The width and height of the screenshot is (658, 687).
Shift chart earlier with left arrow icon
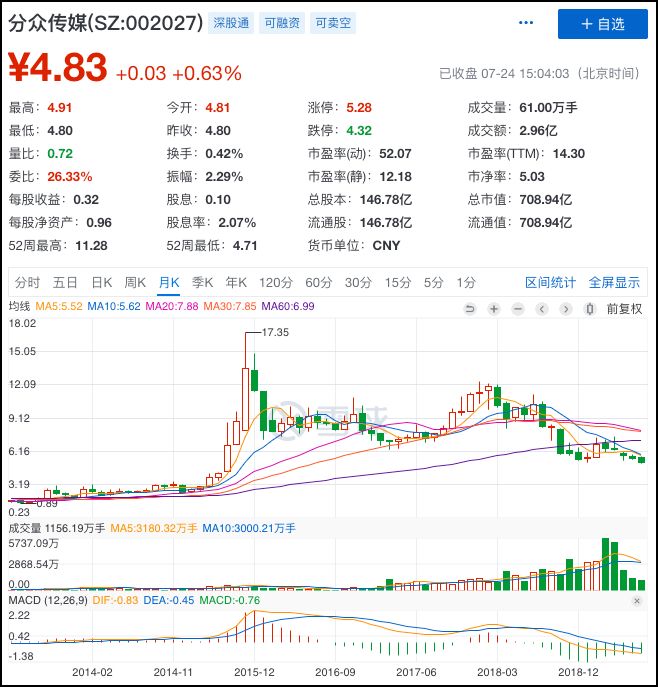coord(542,309)
